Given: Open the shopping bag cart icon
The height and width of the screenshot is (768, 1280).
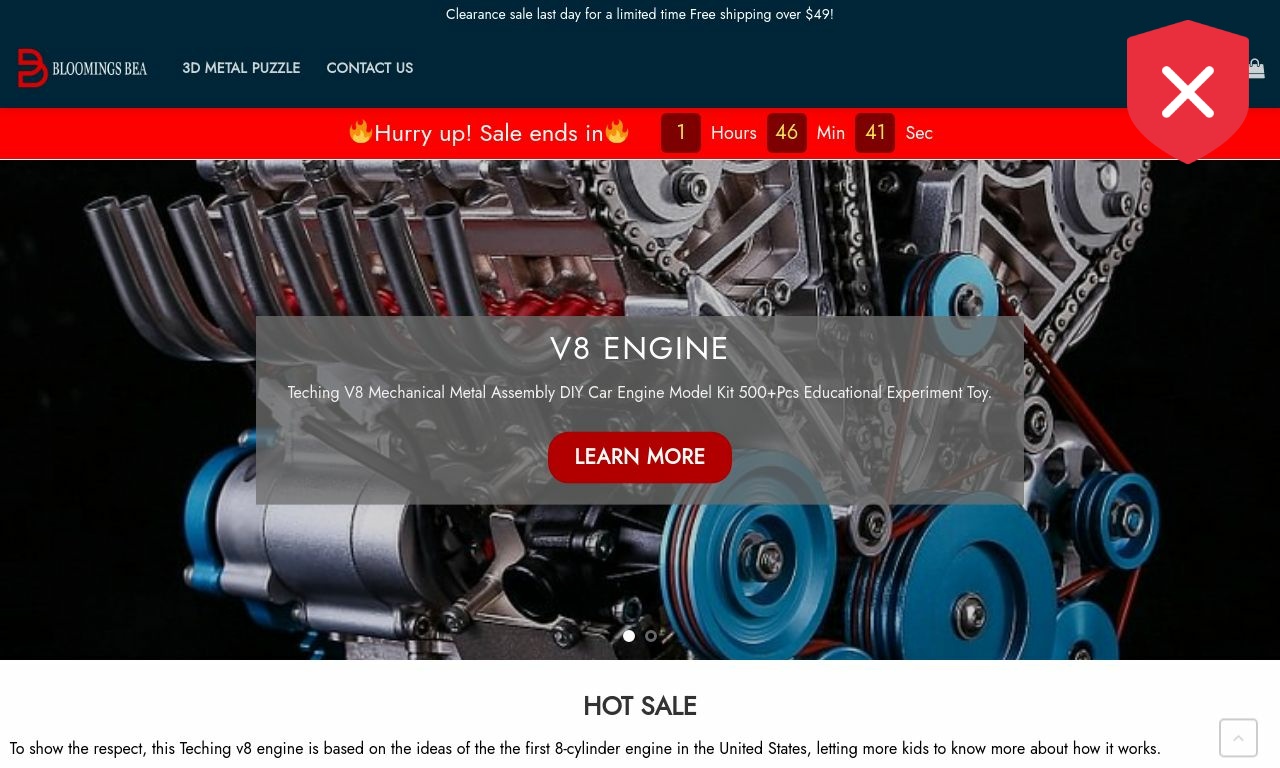Looking at the screenshot, I should (1257, 68).
